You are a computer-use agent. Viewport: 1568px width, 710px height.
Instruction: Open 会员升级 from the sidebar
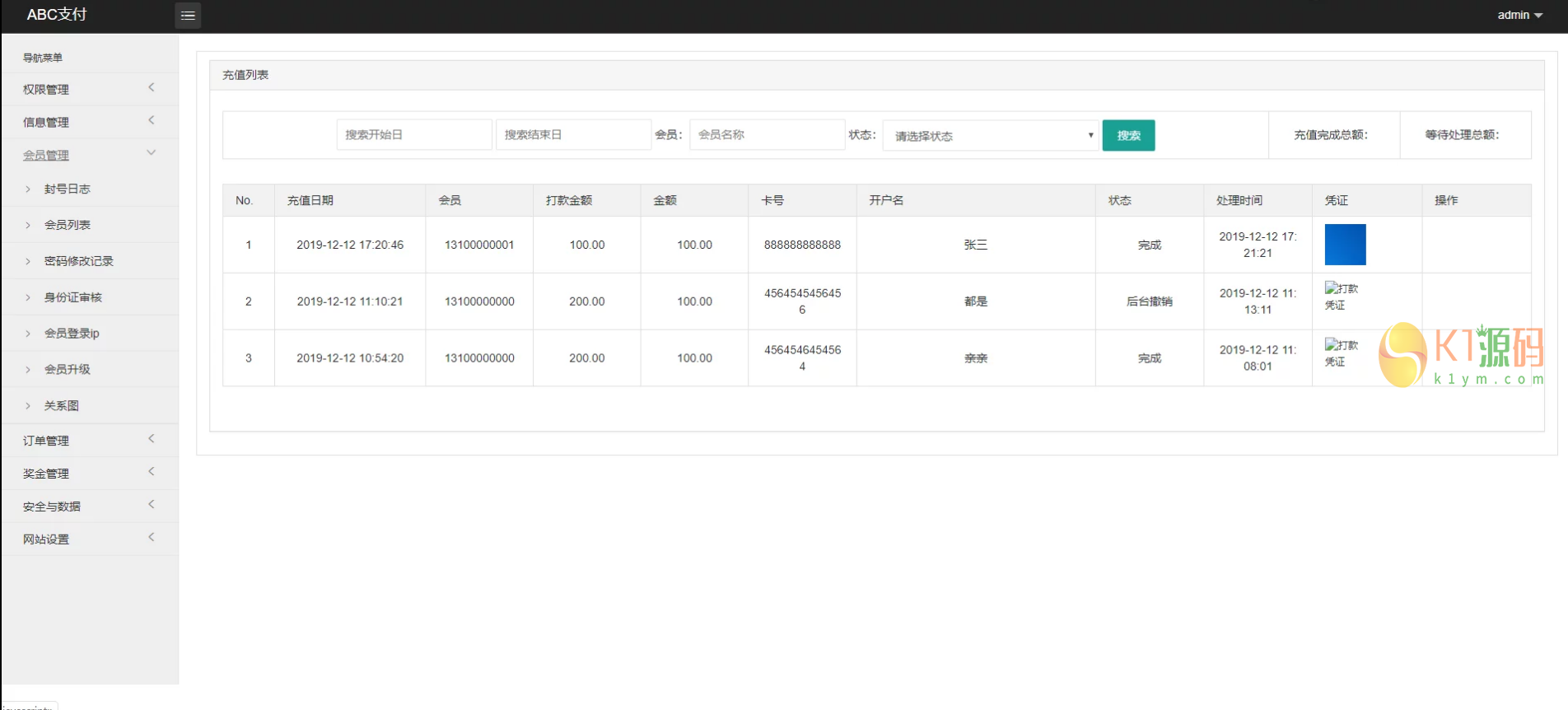click(x=68, y=369)
